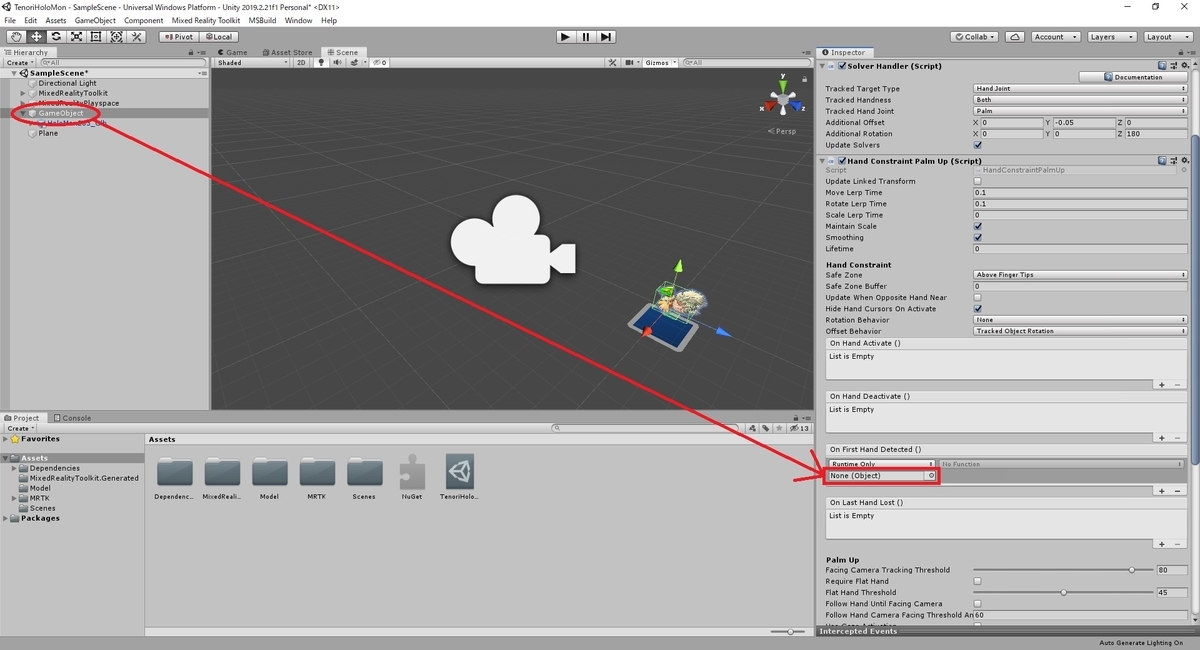Click the Pause button
This screenshot has width=1200, height=650.
click(x=586, y=37)
